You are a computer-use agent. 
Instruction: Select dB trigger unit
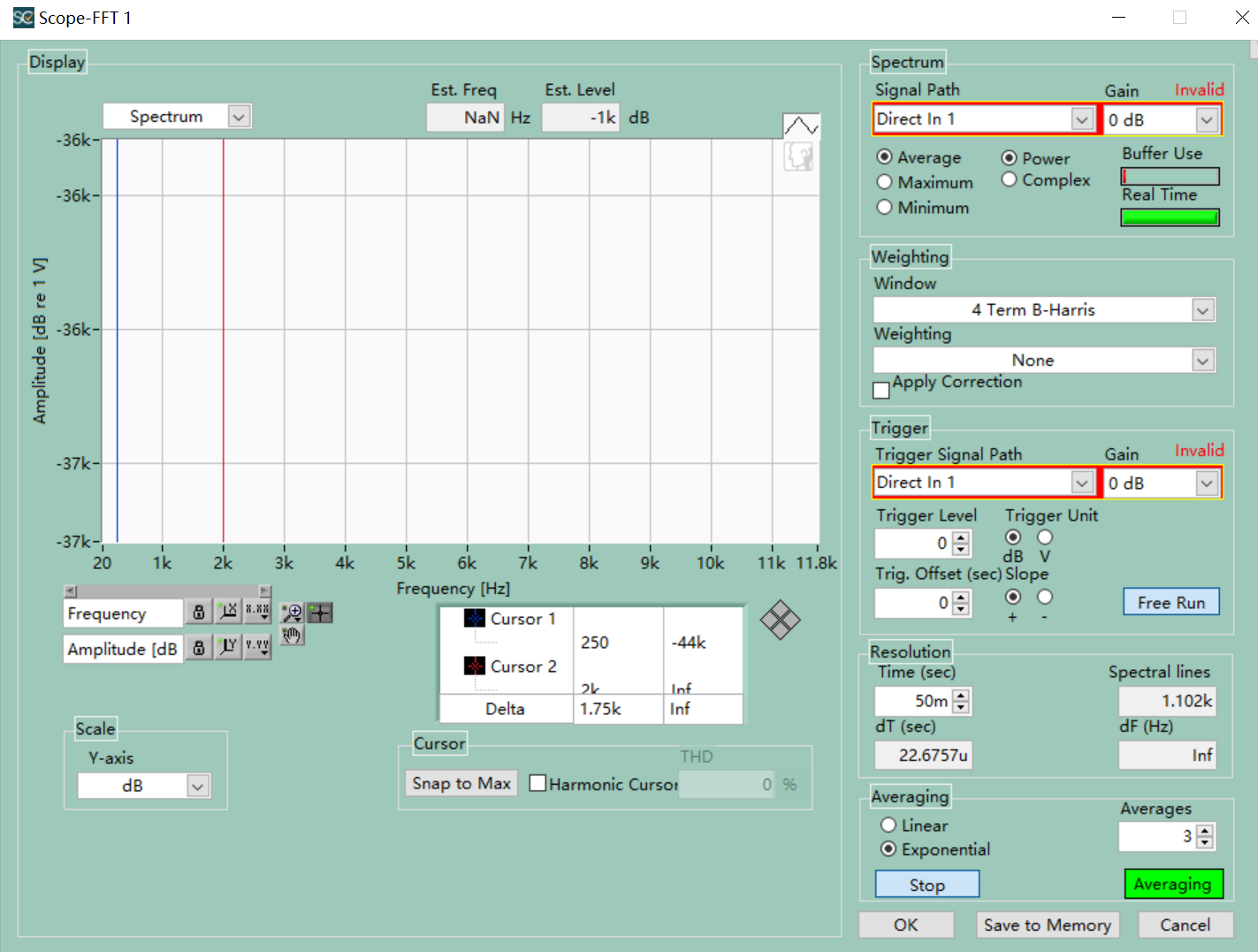1013,537
